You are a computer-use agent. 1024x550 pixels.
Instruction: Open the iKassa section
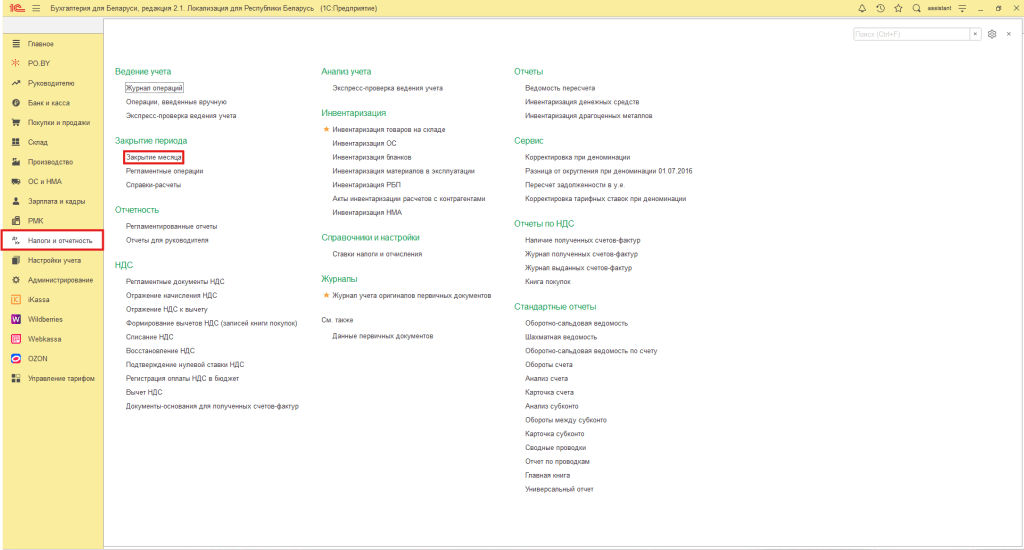(39, 299)
